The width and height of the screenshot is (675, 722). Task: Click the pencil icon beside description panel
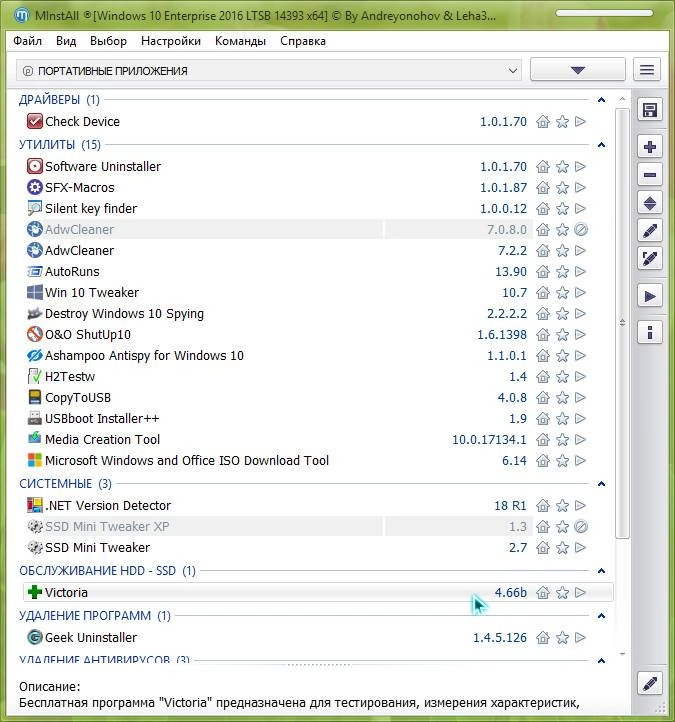tap(650, 683)
